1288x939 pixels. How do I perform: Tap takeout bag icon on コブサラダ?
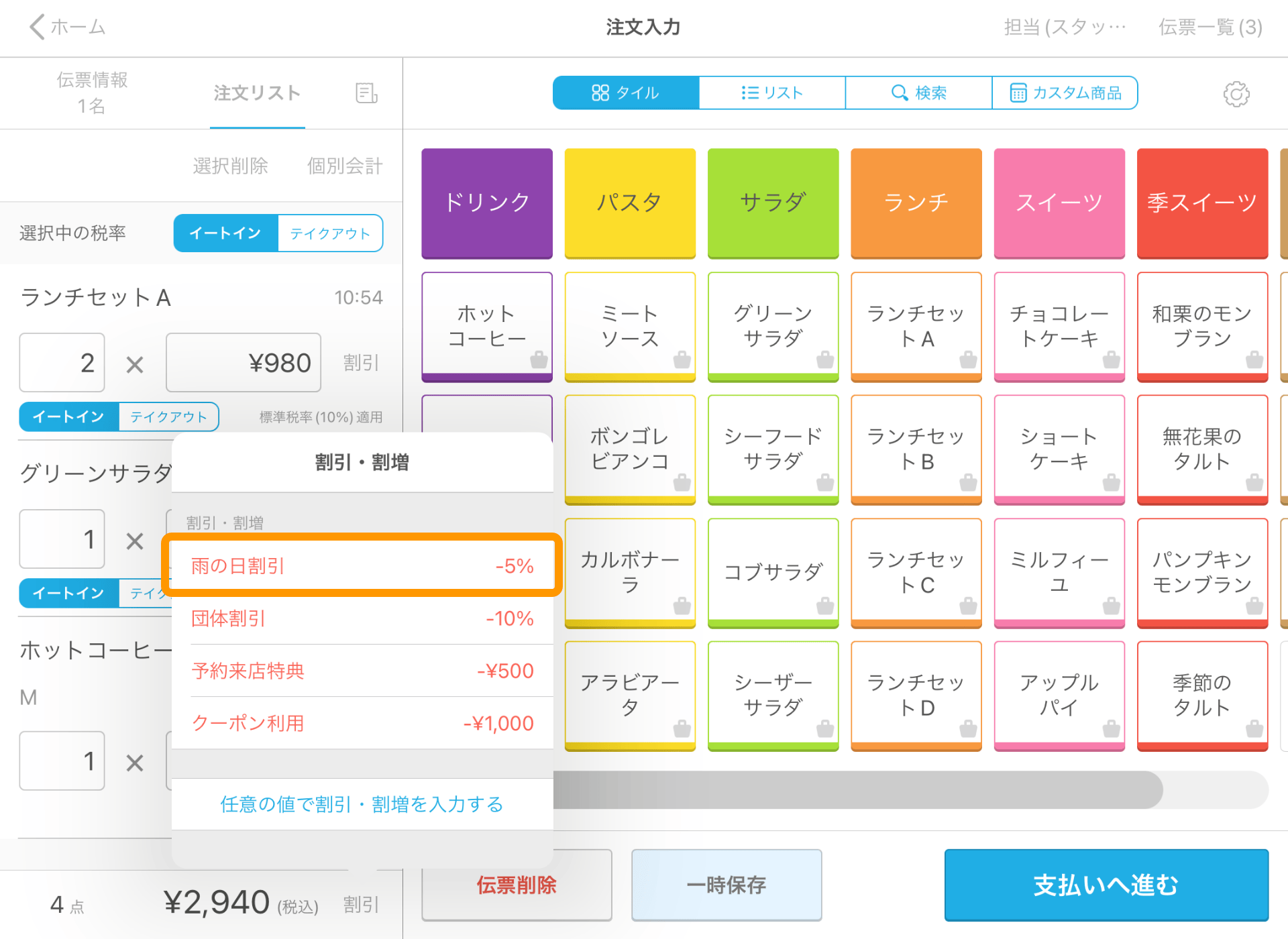(825, 606)
